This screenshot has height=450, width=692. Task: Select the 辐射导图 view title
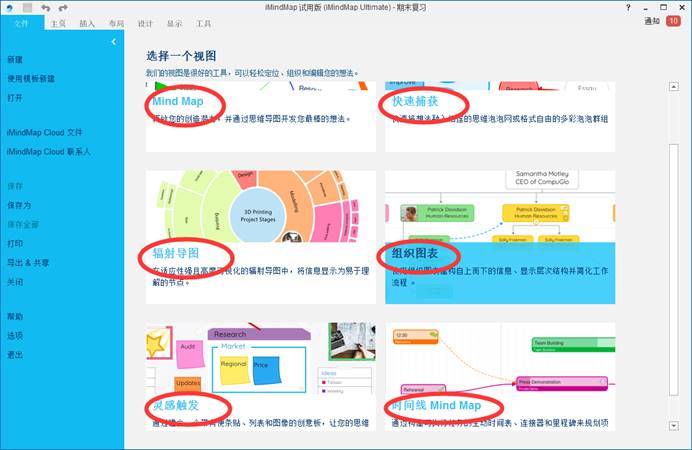pyautogui.click(x=176, y=253)
